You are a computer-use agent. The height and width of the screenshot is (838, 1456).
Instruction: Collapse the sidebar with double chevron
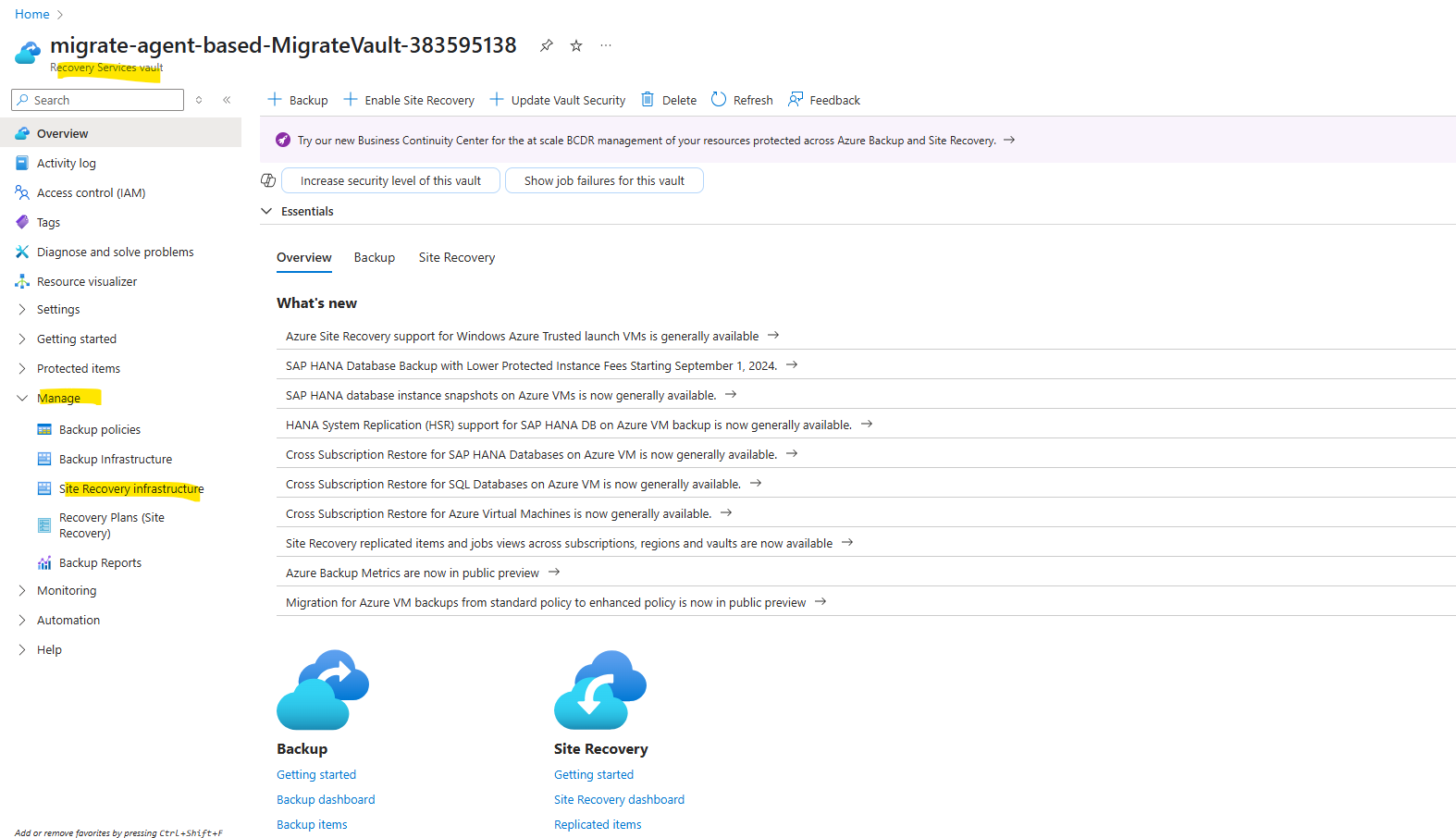(x=227, y=100)
